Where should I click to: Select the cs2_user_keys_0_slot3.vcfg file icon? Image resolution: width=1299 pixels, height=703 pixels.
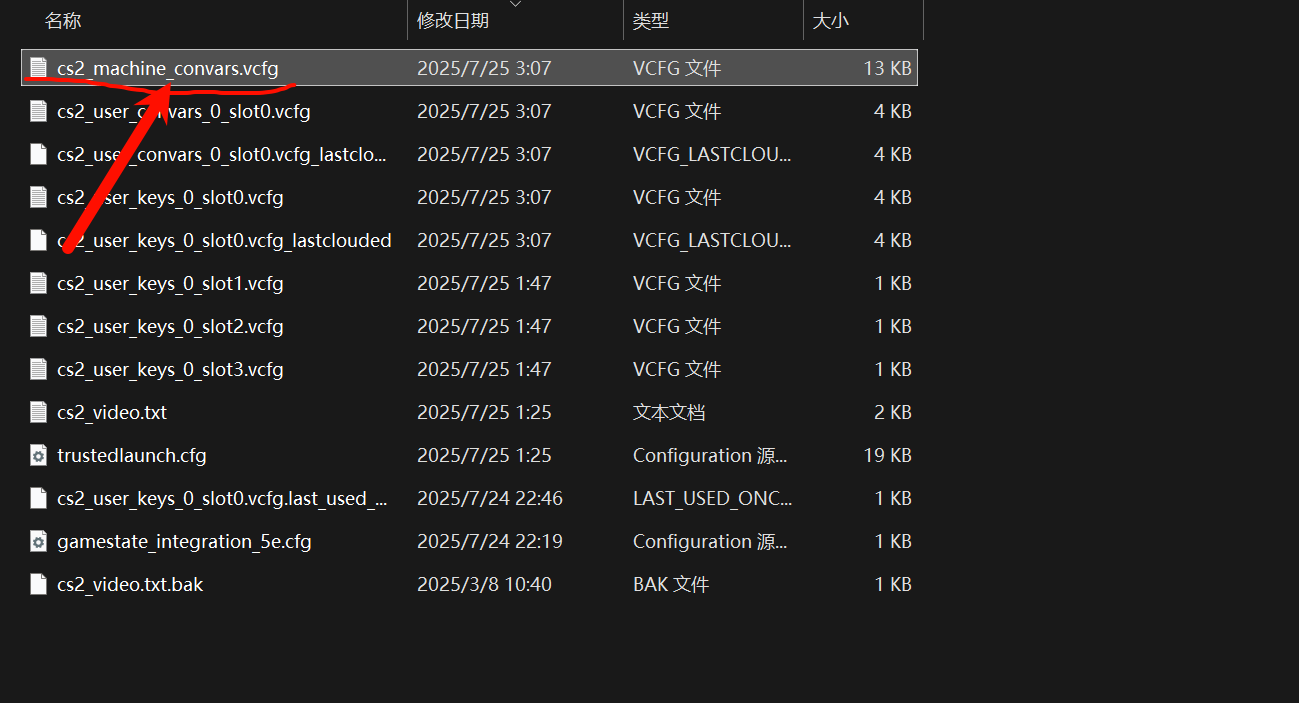click(38, 369)
